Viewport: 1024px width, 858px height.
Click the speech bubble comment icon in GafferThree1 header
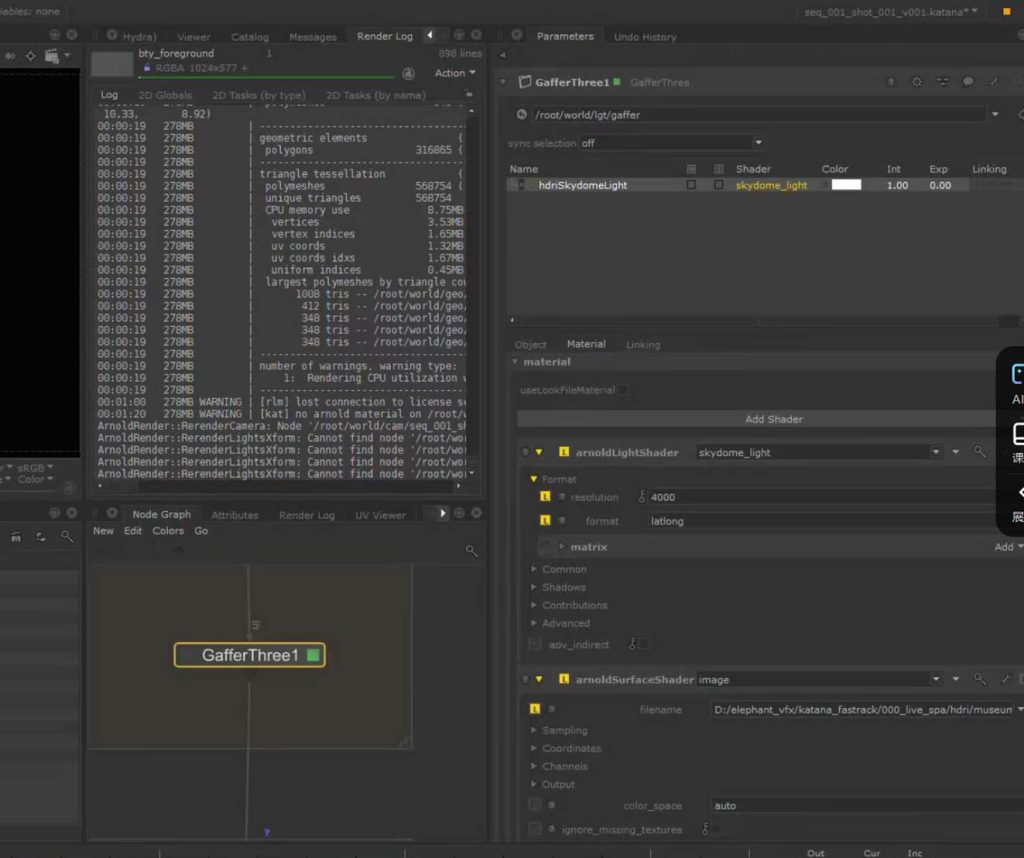coord(968,82)
